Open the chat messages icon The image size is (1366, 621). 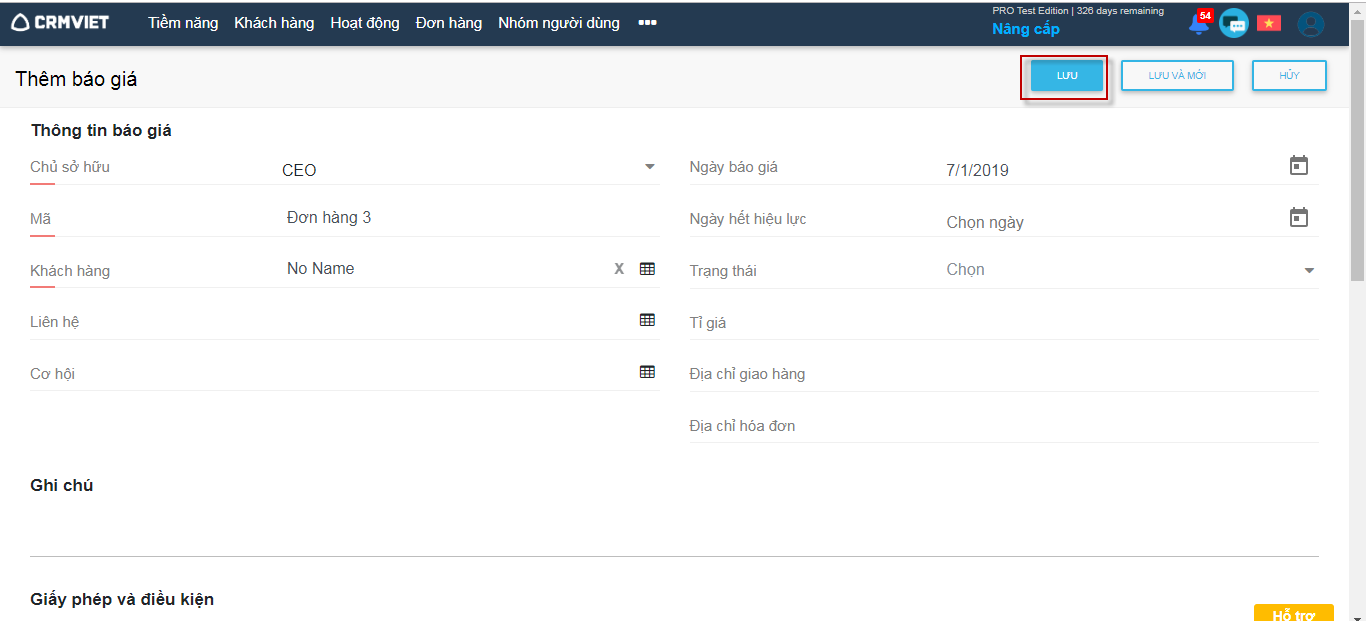[x=1234, y=24]
